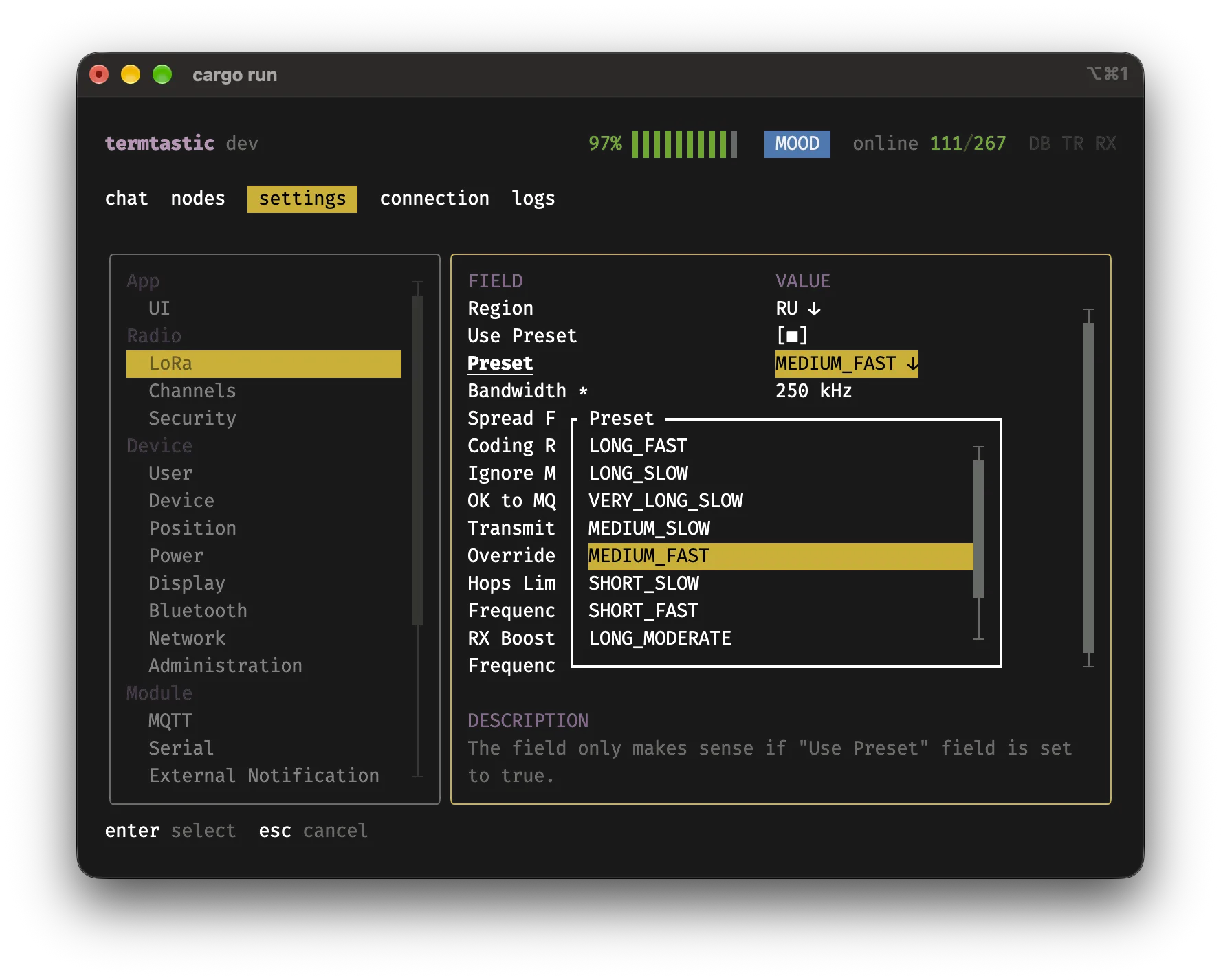
Task: Click the Hops Lim field label
Action: [511, 583]
